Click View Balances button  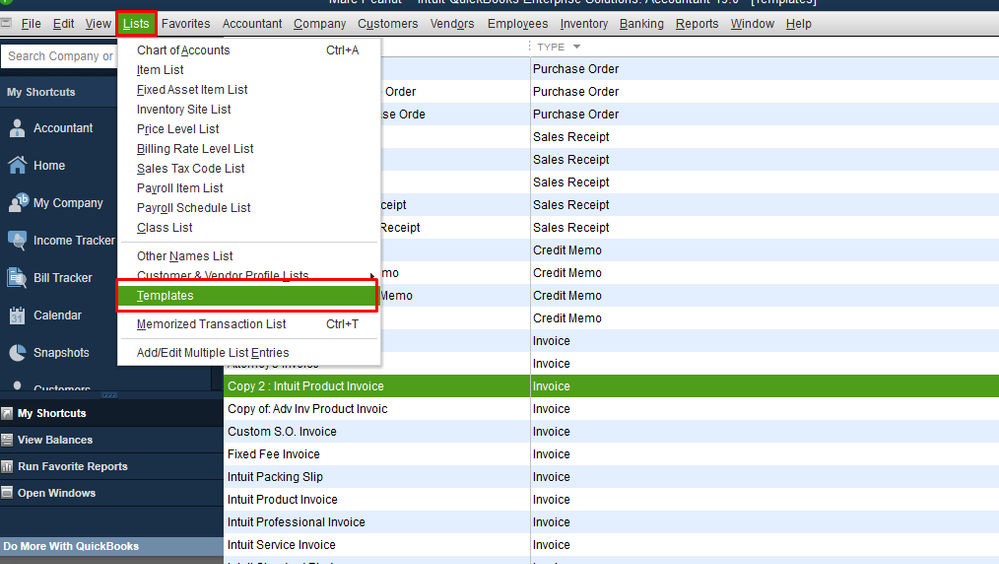pos(111,440)
